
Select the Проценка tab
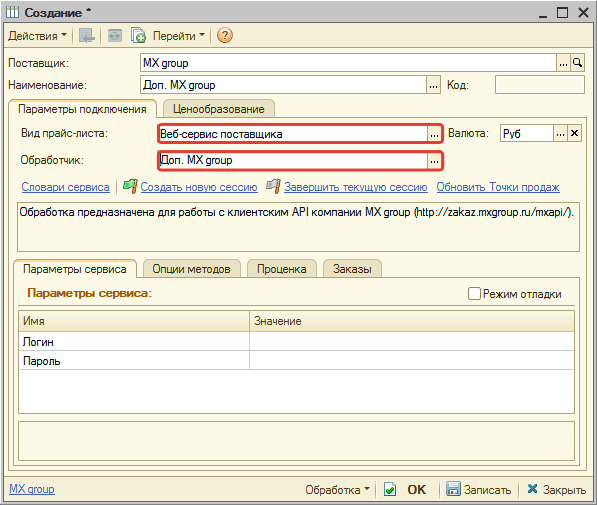[x=281, y=269]
